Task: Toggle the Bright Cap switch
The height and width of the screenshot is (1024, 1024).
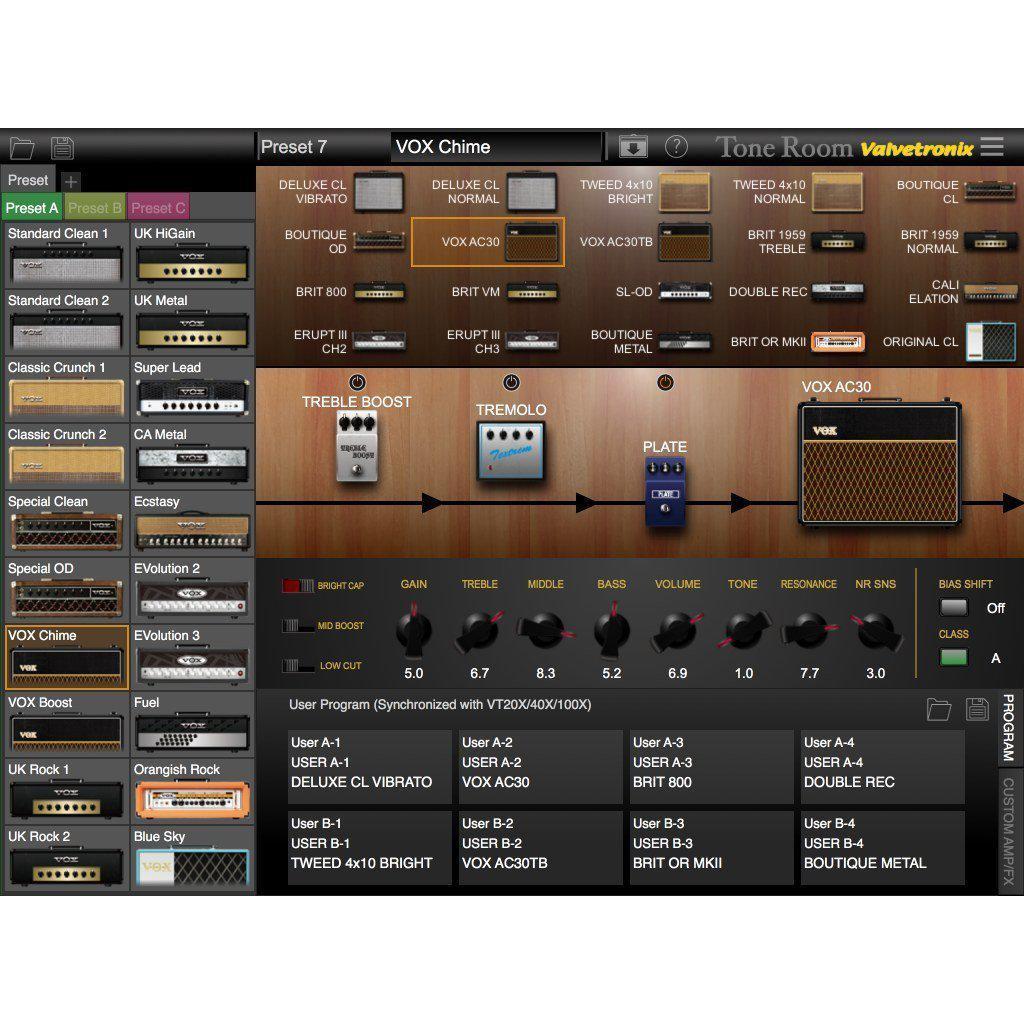Action: coord(298,586)
